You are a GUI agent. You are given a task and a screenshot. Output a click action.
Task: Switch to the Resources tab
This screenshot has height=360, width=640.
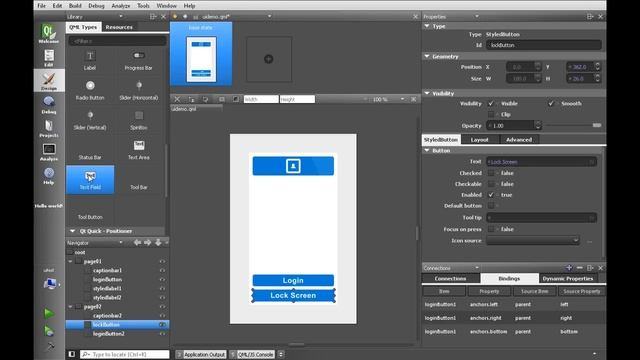pos(119,27)
